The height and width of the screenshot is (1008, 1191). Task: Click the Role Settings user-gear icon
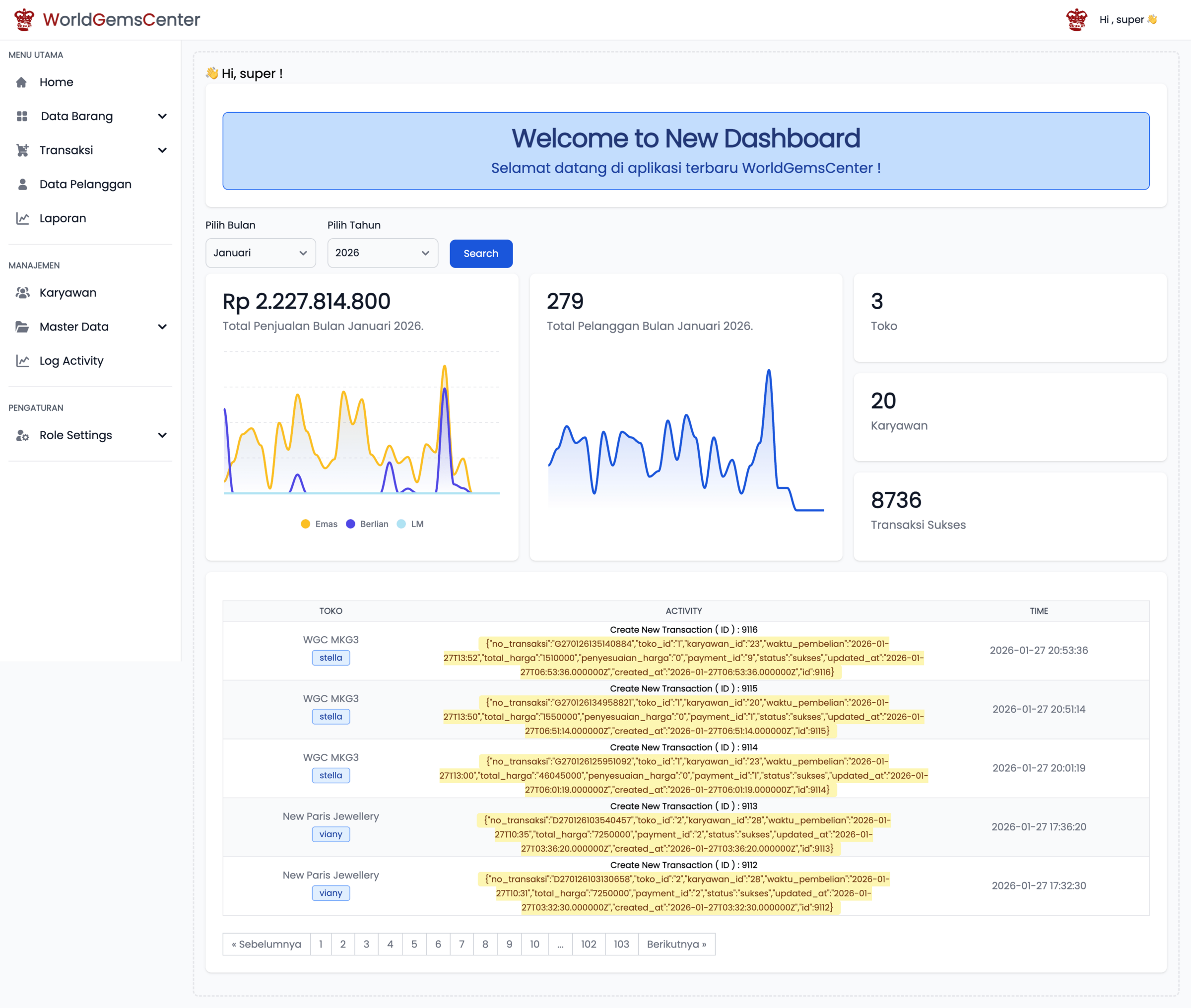22,435
